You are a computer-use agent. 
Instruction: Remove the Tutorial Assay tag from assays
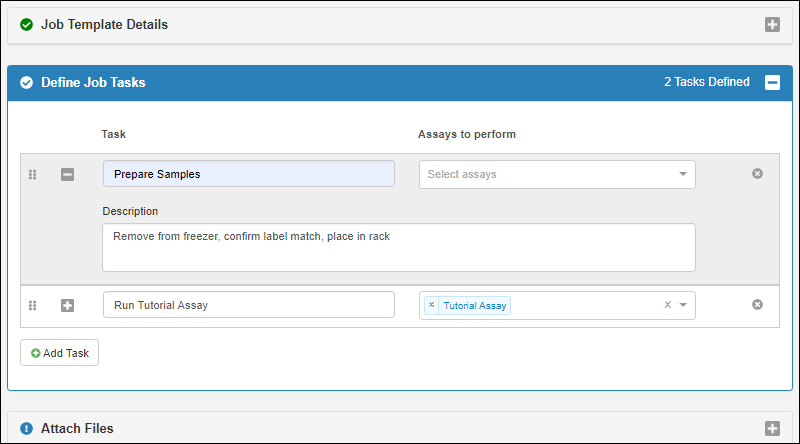(432, 305)
